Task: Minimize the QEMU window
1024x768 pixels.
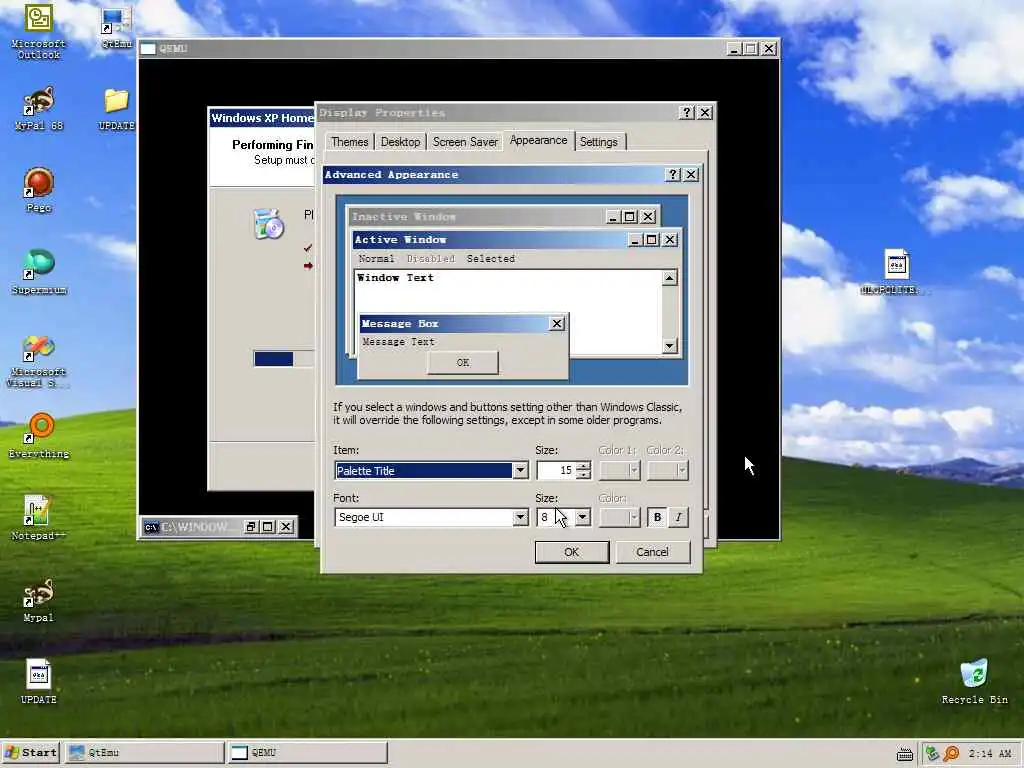Action: [734, 49]
